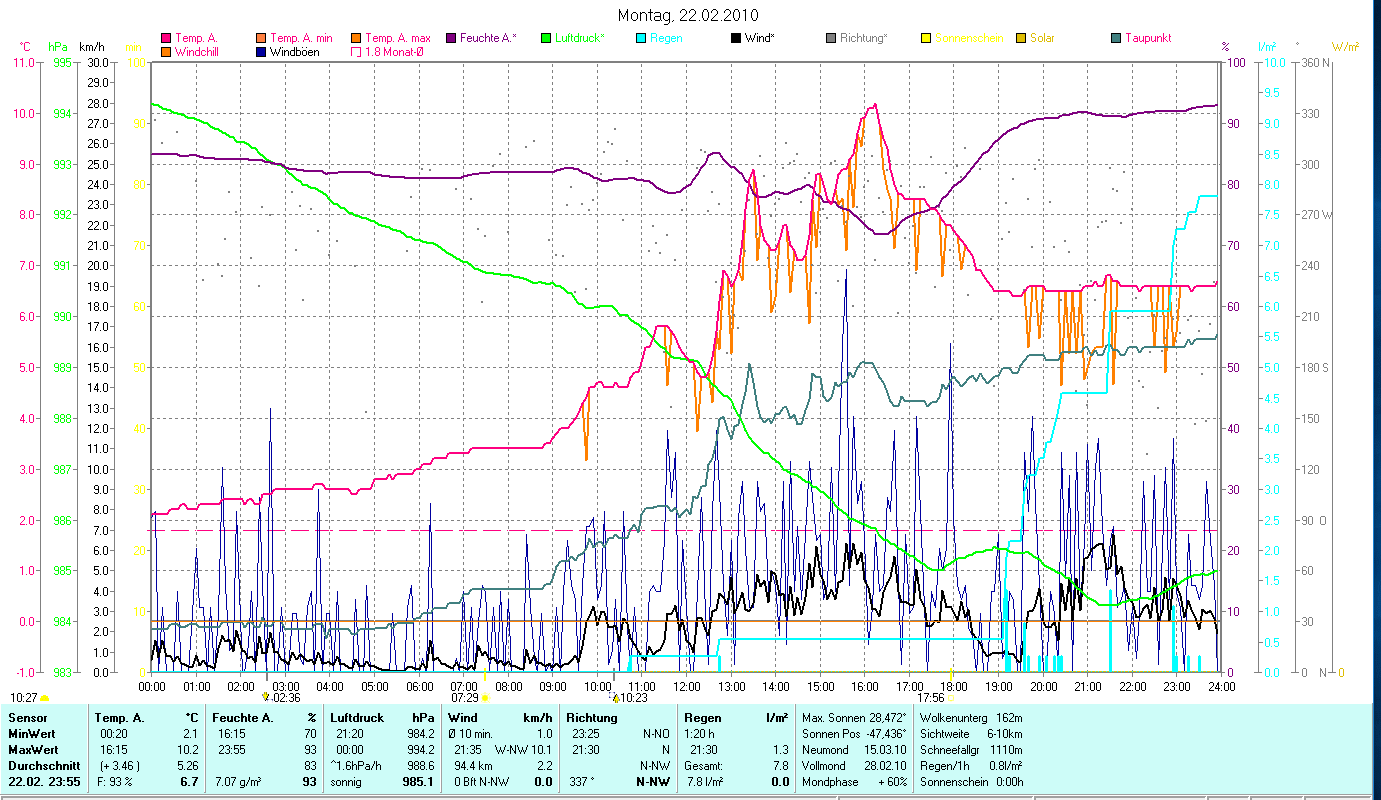Click the current pressure value '985.1'

417,781
